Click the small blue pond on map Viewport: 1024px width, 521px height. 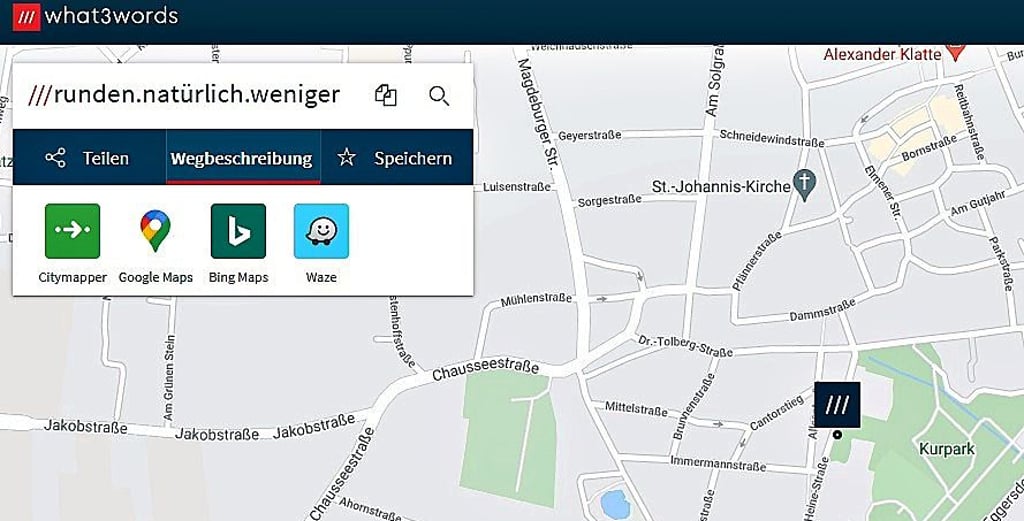point(615,505)
